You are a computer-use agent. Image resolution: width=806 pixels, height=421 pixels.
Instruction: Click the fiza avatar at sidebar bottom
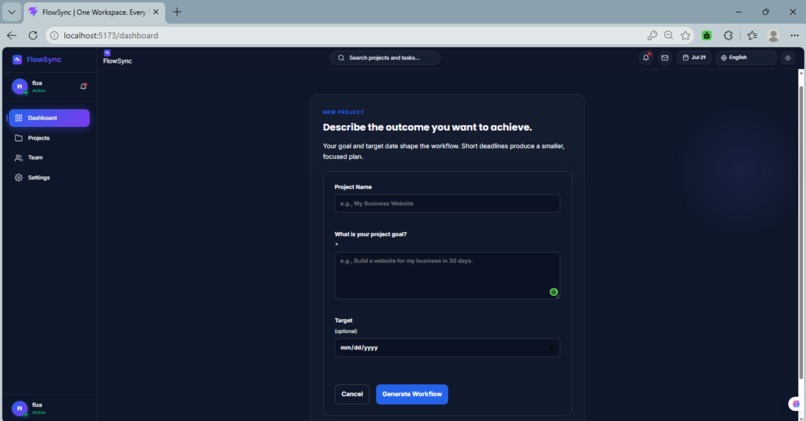20,408
